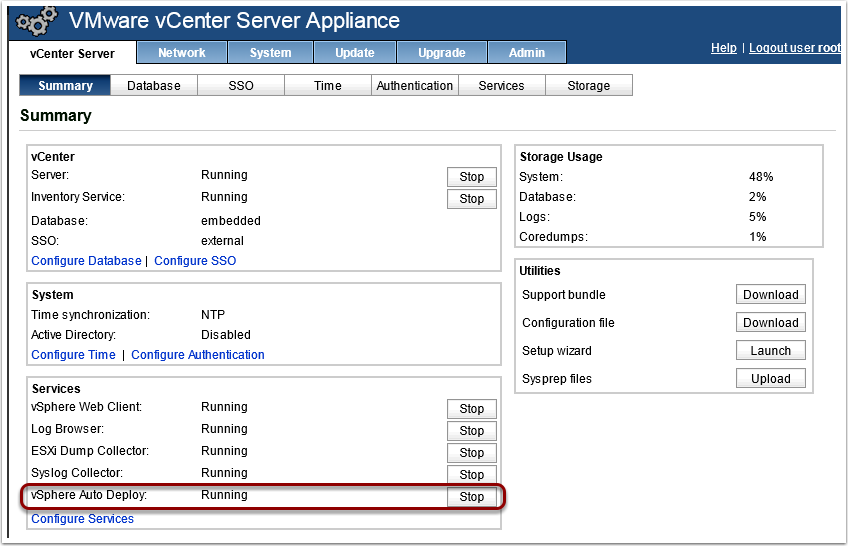Download the Support bundle
The width and height of the screenshot is (848, 546).
pyautogui.click(x=771, y=295)
